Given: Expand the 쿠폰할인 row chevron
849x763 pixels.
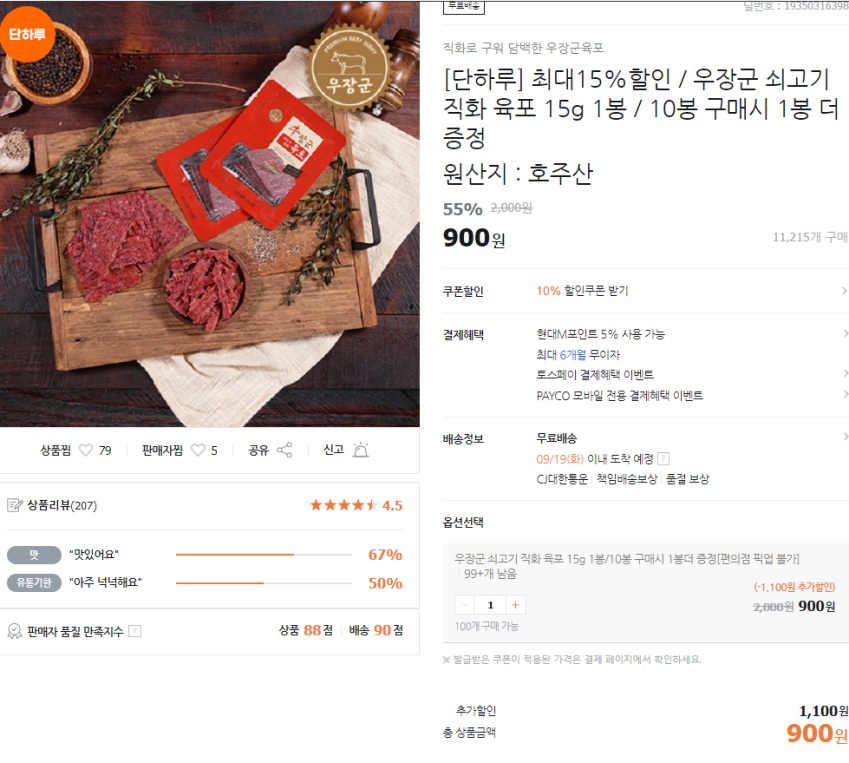Looking at the screenshot, I should click(x=845, y=291).
